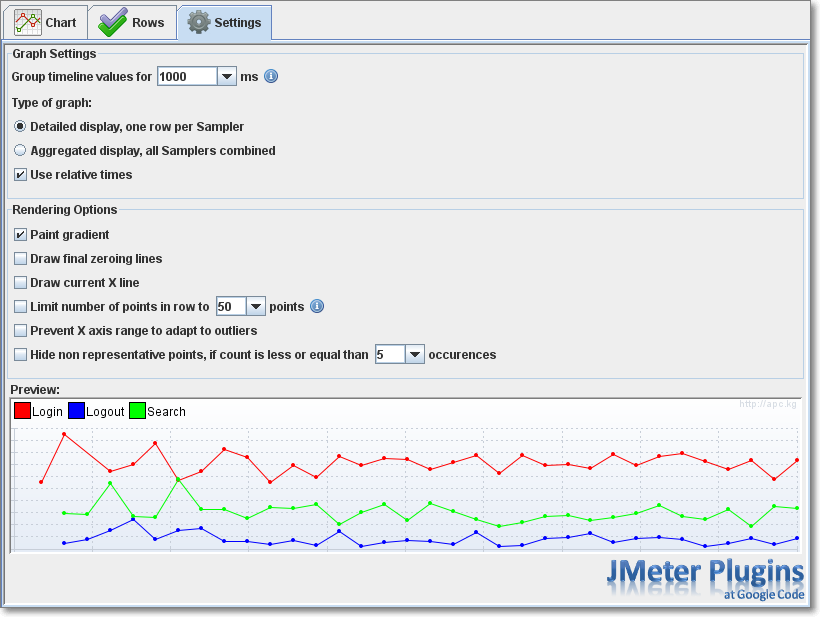Click the red Login legend swatch
Screen dimensions: 820x617
pos(22,411)
